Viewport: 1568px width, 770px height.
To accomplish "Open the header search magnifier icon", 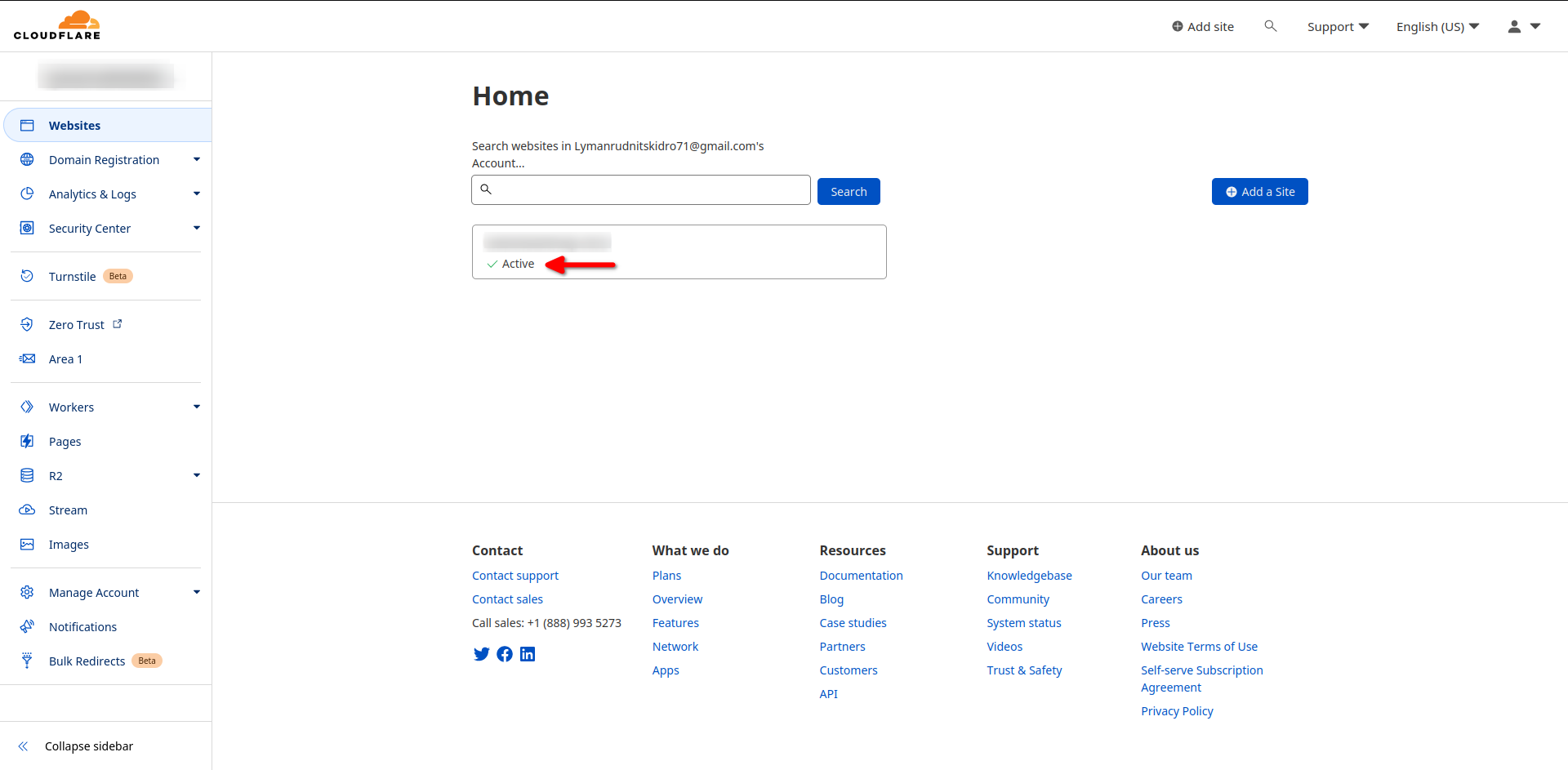I will (x=1270, y=26).
